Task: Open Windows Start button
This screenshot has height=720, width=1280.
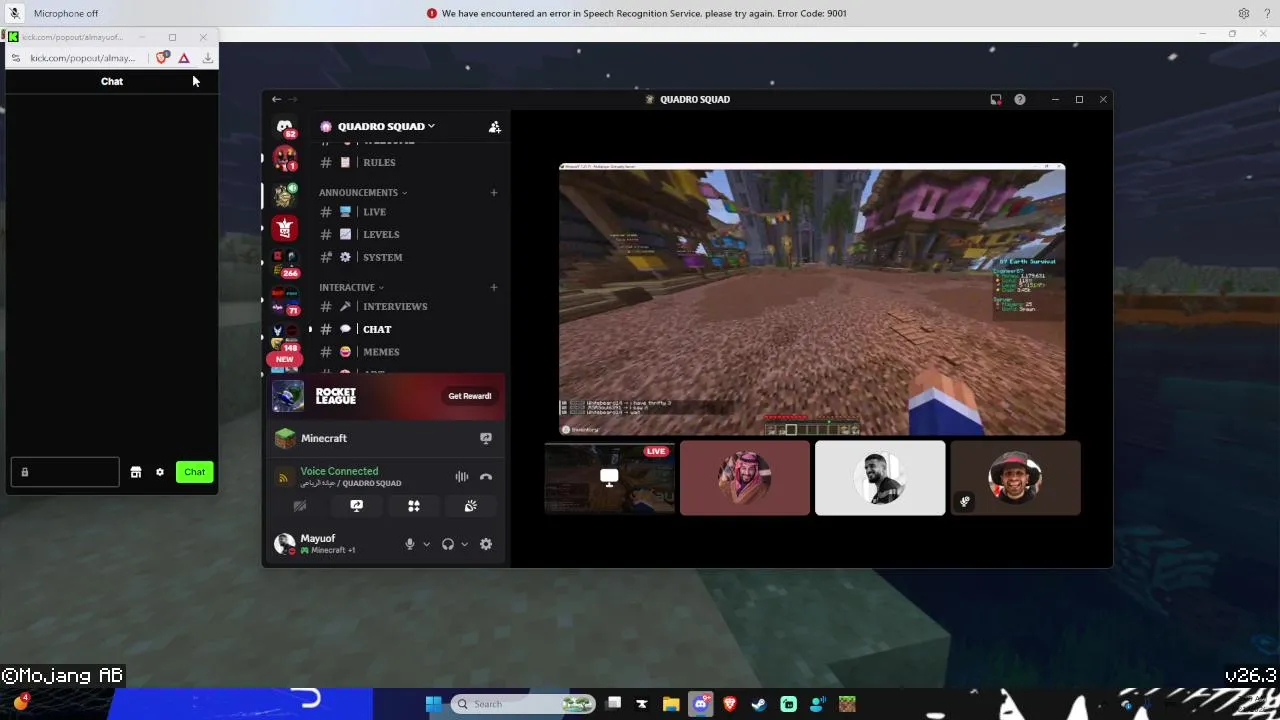Action: [433, 704]
